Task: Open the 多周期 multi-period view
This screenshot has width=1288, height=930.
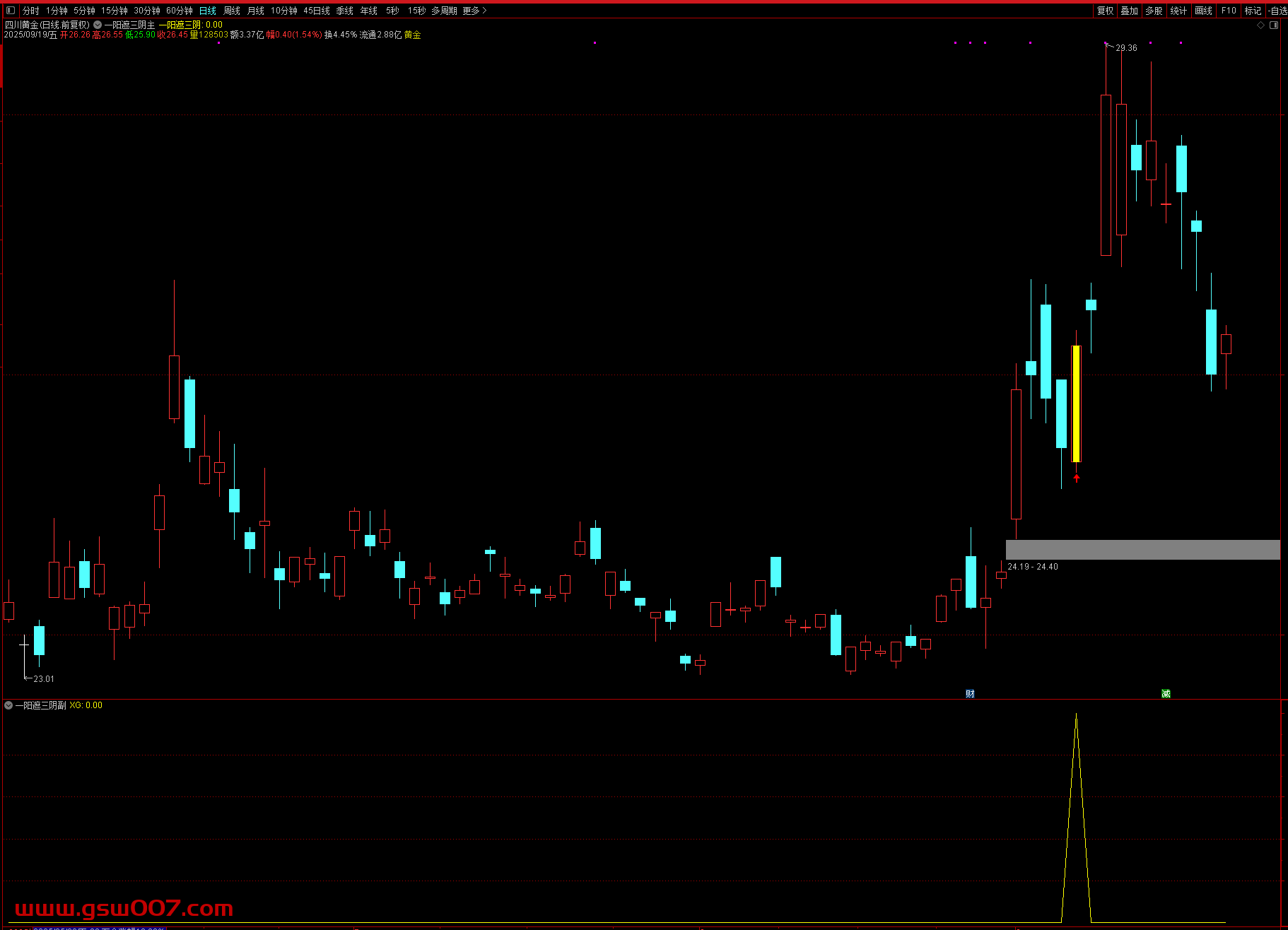Action: point(444,11)
